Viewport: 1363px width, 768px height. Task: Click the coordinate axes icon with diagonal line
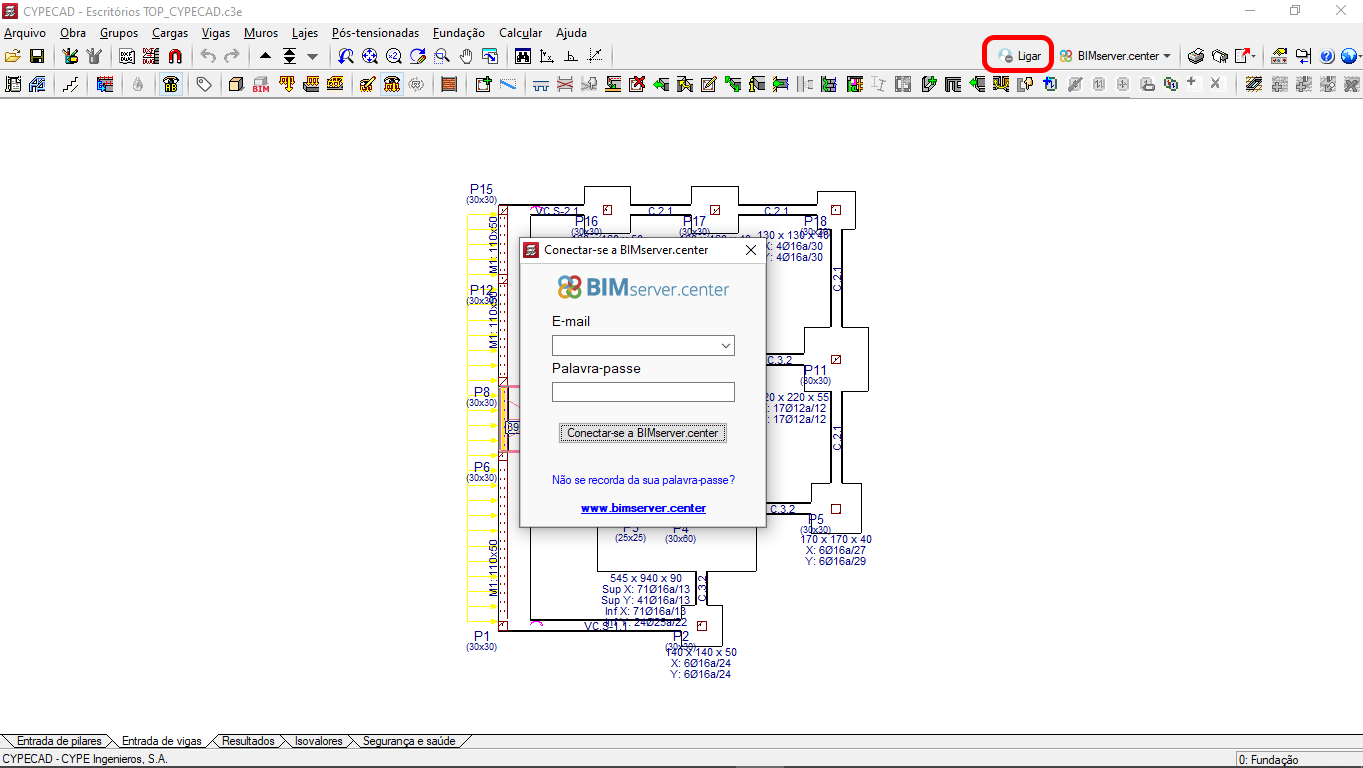[x=595, y=56]
